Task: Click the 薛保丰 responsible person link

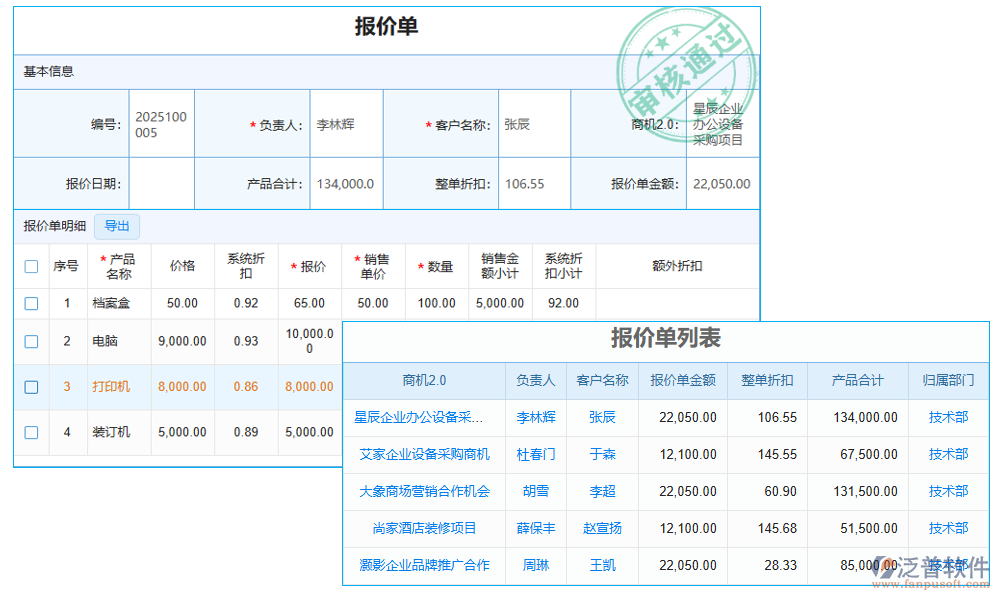Action: (536, 529)
